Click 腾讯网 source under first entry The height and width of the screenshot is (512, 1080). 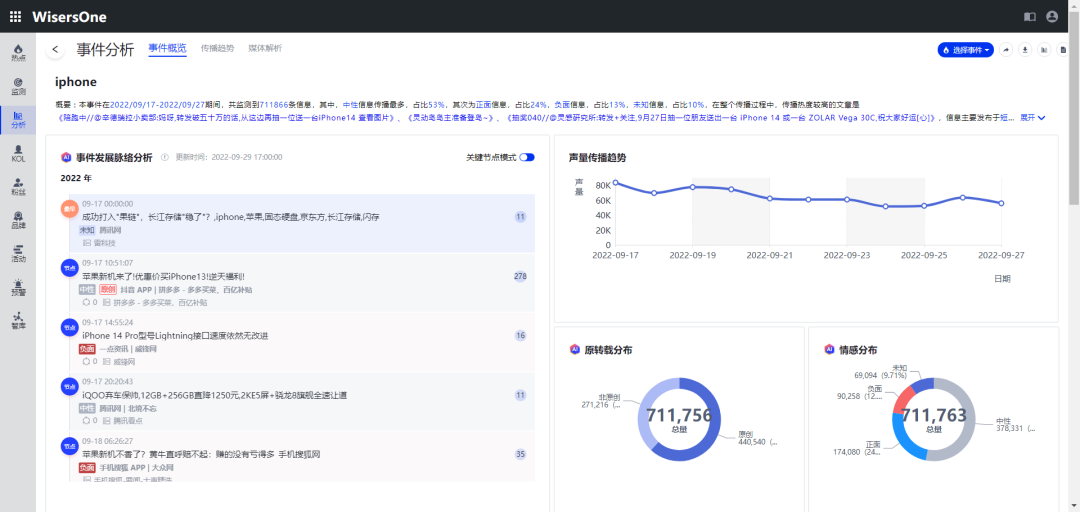[110, 230]
